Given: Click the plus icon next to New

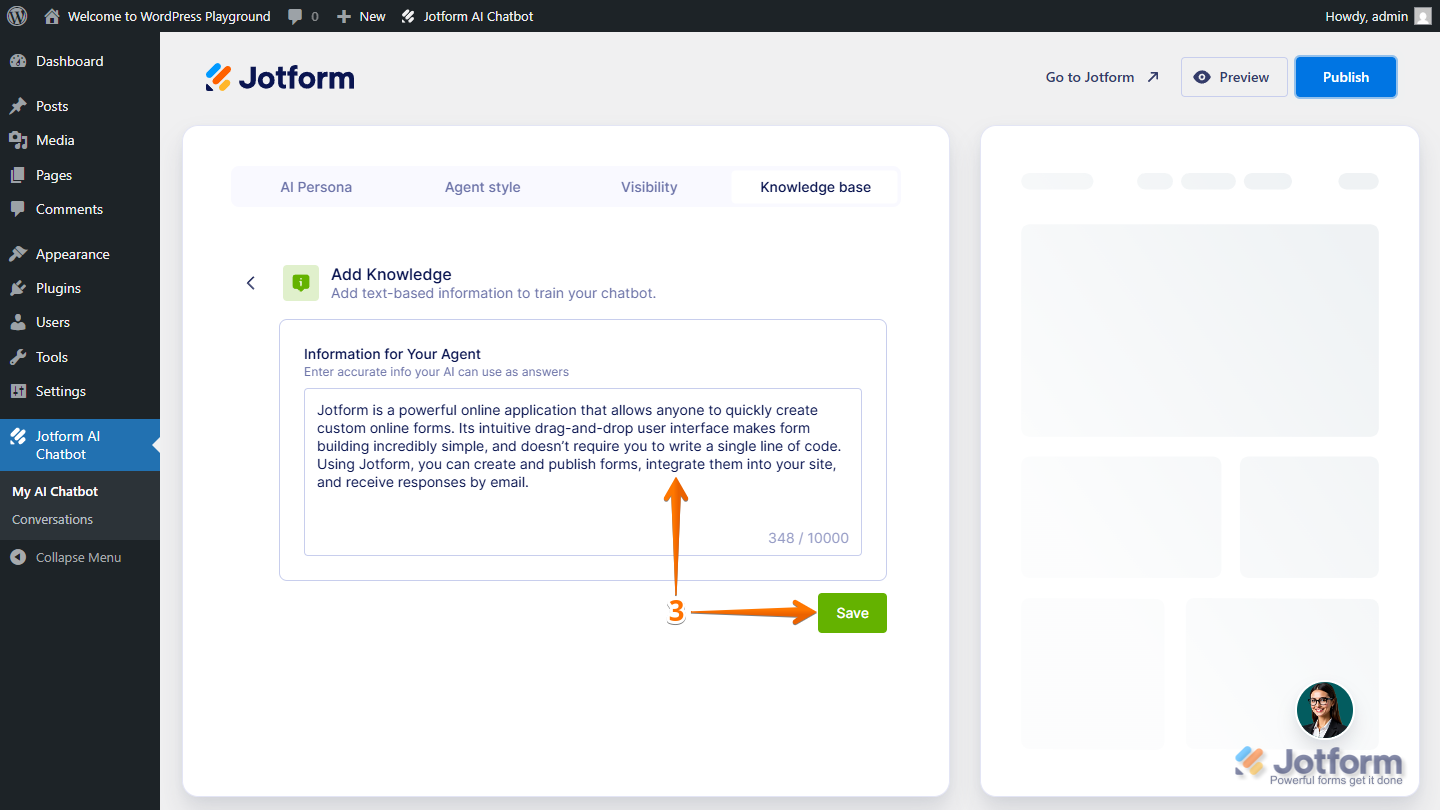Looking at the screenshot, I should pos(344,16).
